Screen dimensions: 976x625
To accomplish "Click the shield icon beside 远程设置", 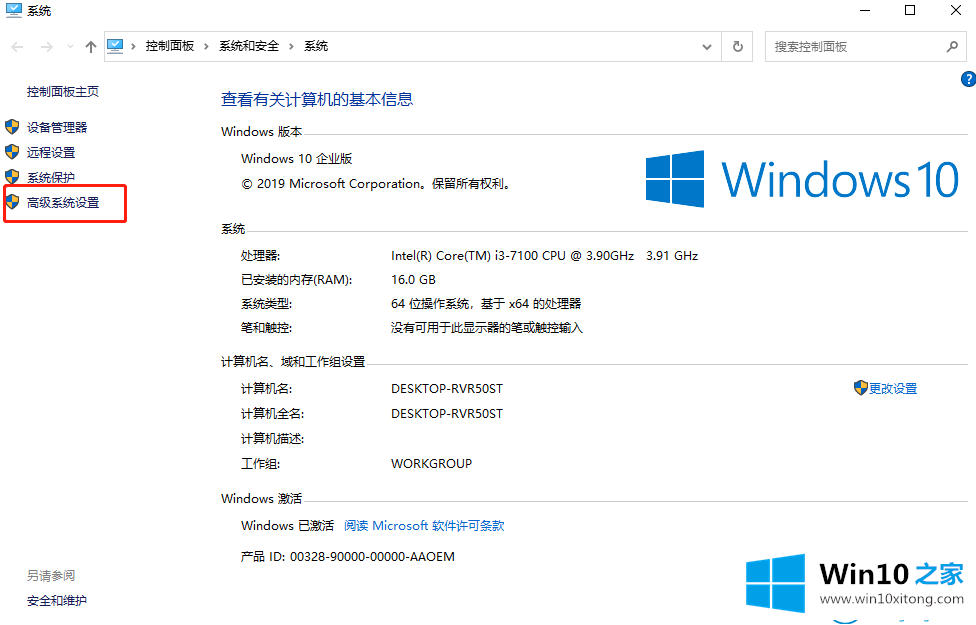I will [12, 152].
